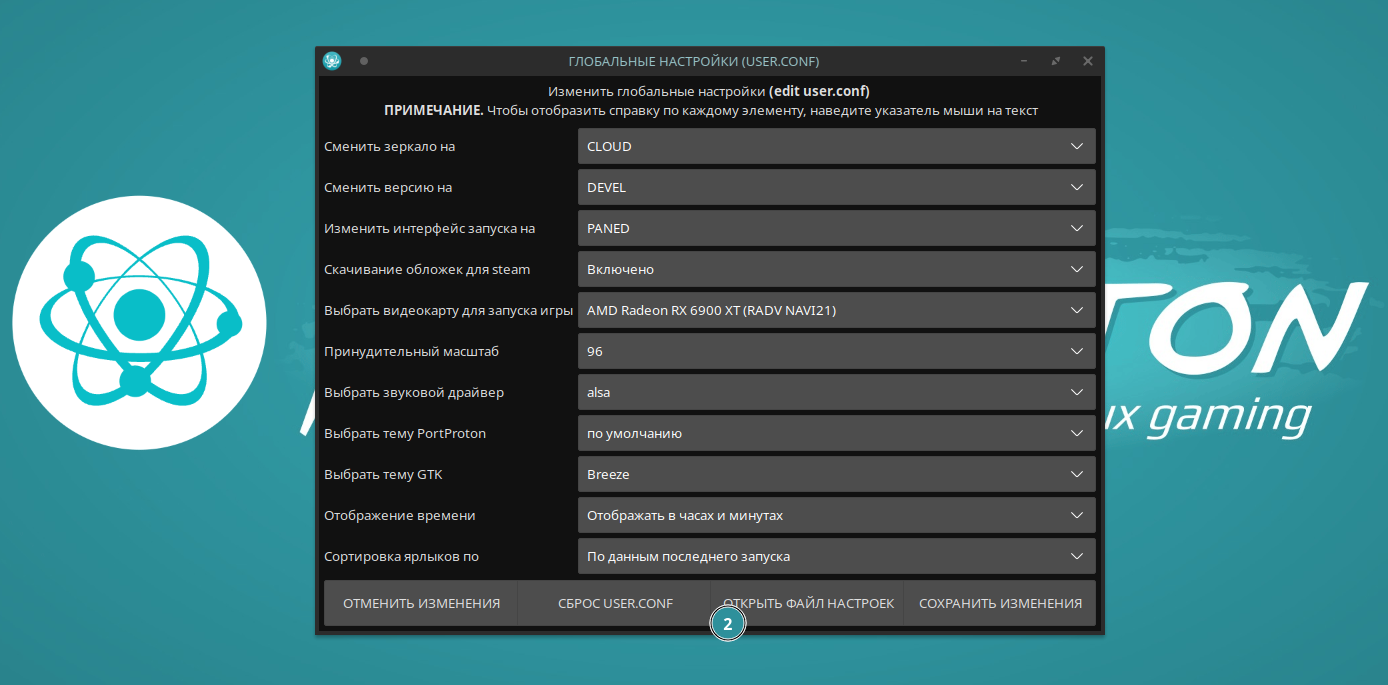Click label 'Выбрать видеокарту для запуска игры'
This screenshot has height=685, width=1388.
tap(448, 310)
